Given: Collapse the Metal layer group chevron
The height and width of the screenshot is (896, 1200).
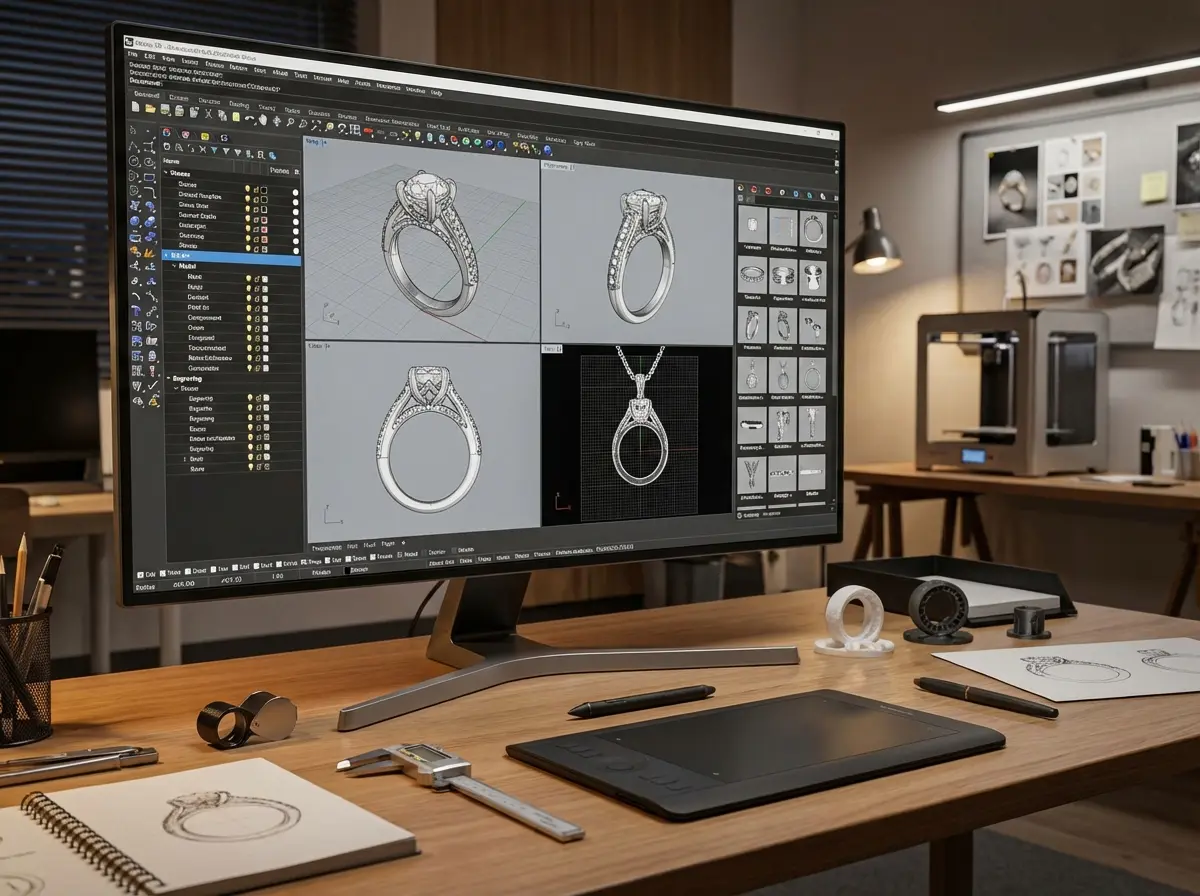Looking at the screenshot, I should tap(173, 265).
